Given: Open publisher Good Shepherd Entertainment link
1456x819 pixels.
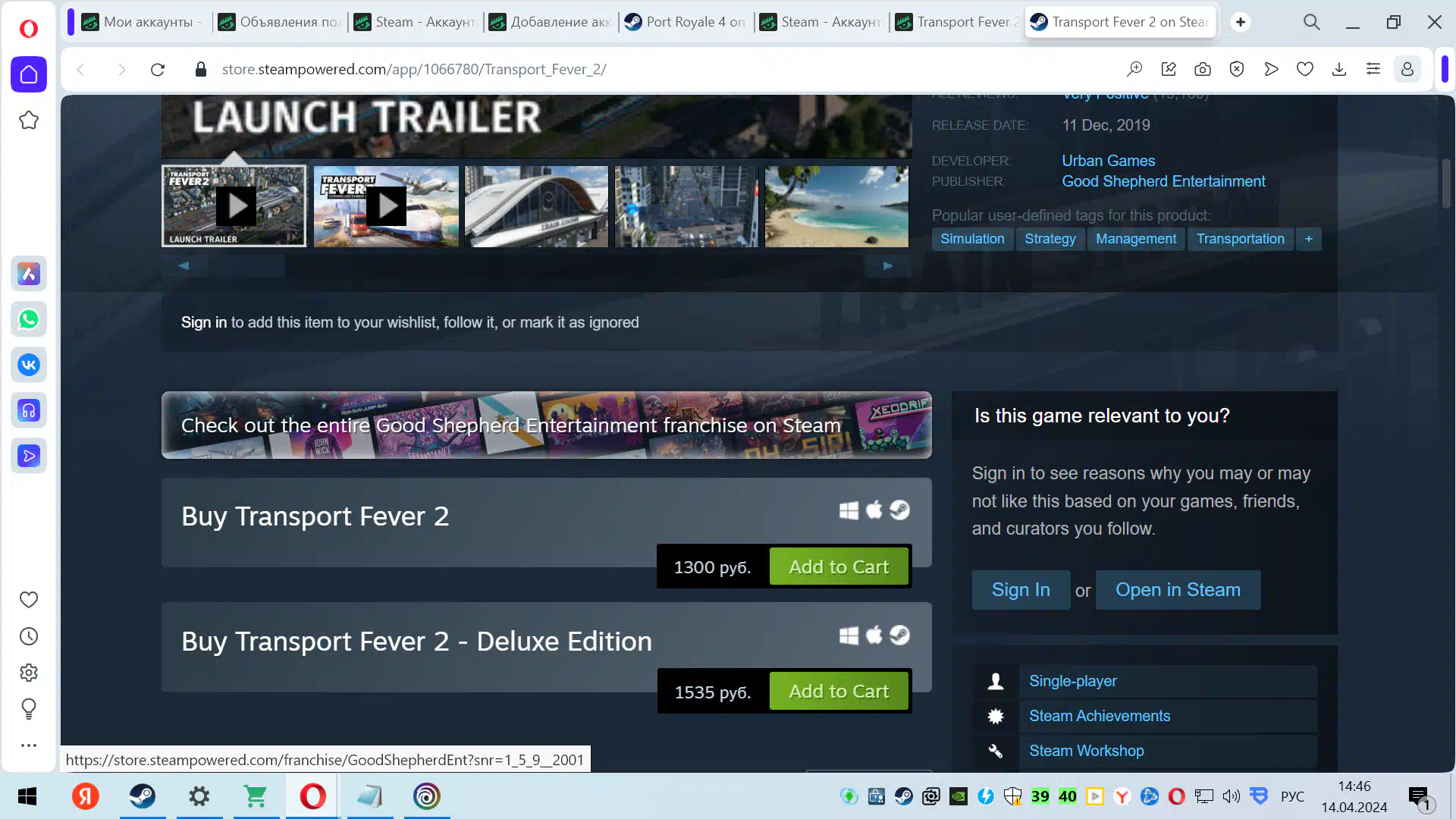Looking at the screenshot, I should click(x=1163, y=181).
